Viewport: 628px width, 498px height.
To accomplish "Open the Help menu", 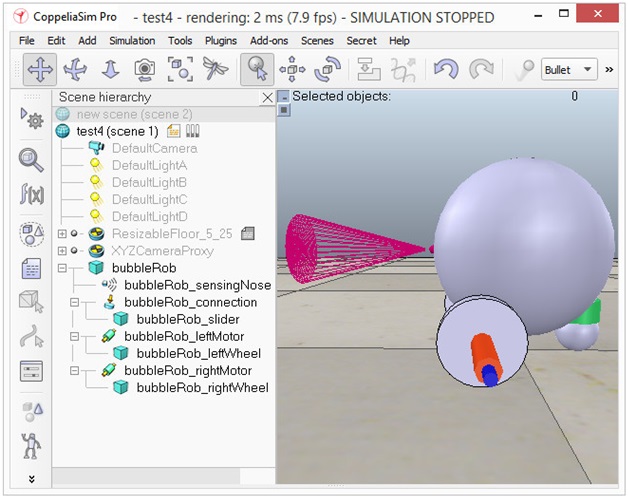I will (x=399, y=40).
